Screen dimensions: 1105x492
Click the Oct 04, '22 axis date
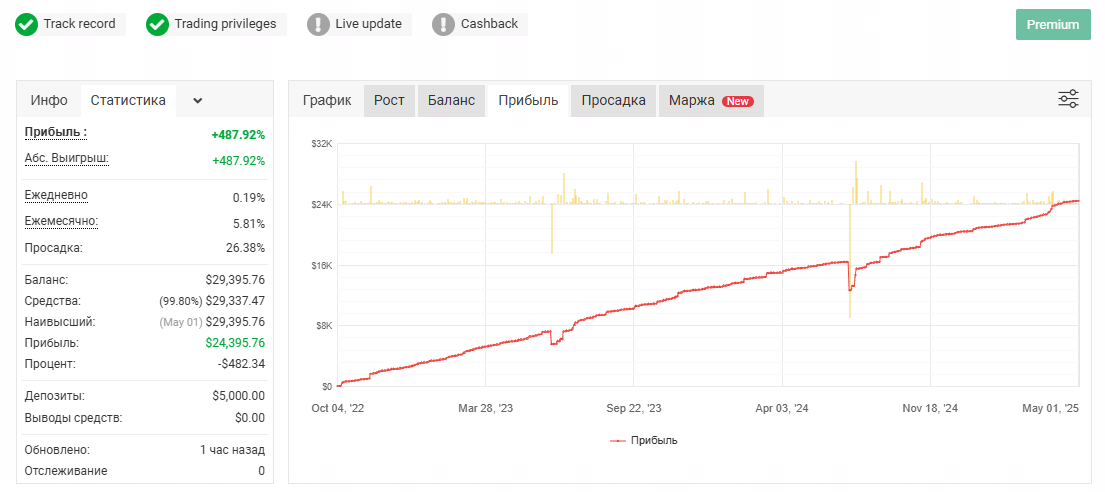tap(338, 408)
